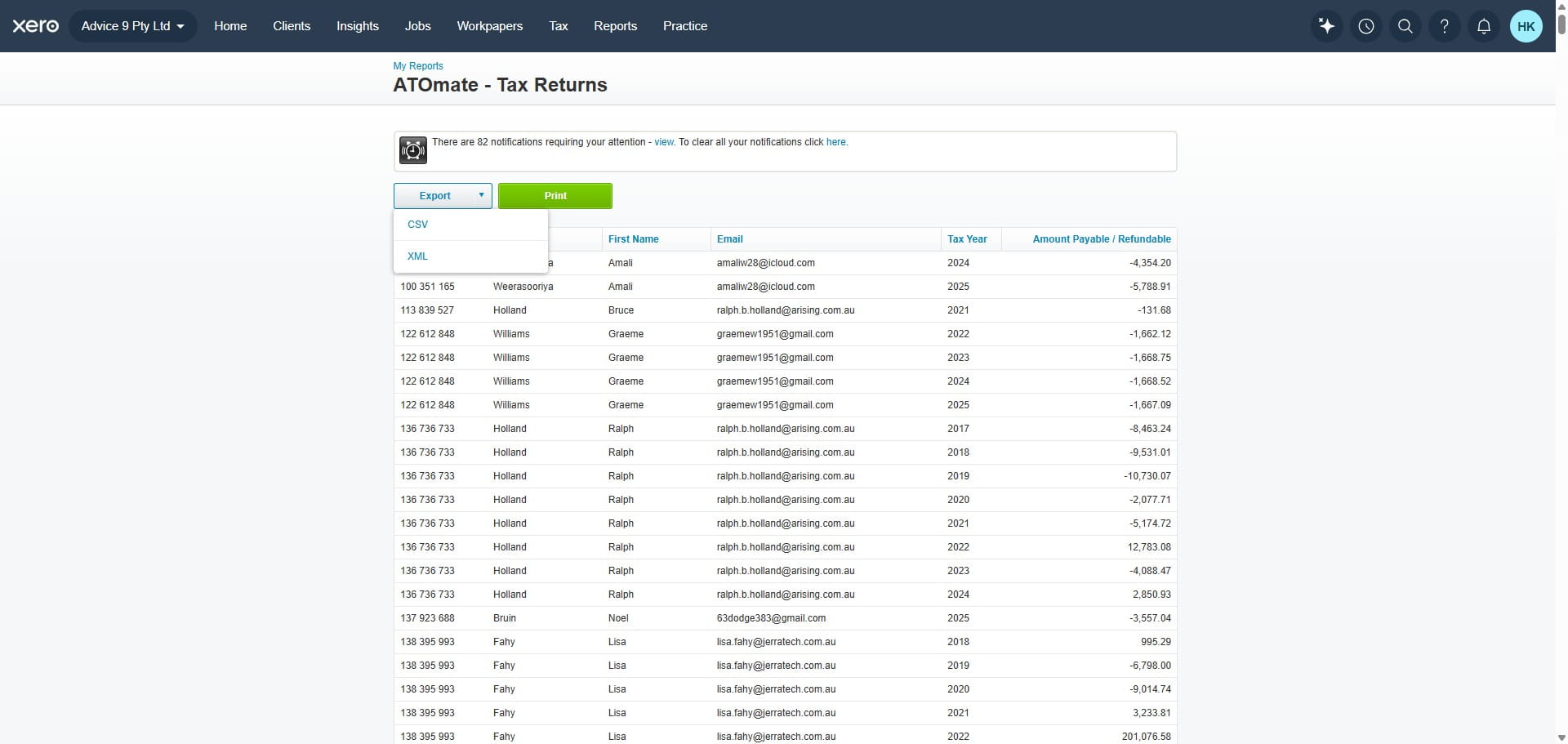Open the HK user avatar menu
The image size is (1568, 744).
(x=1526, y=26)
